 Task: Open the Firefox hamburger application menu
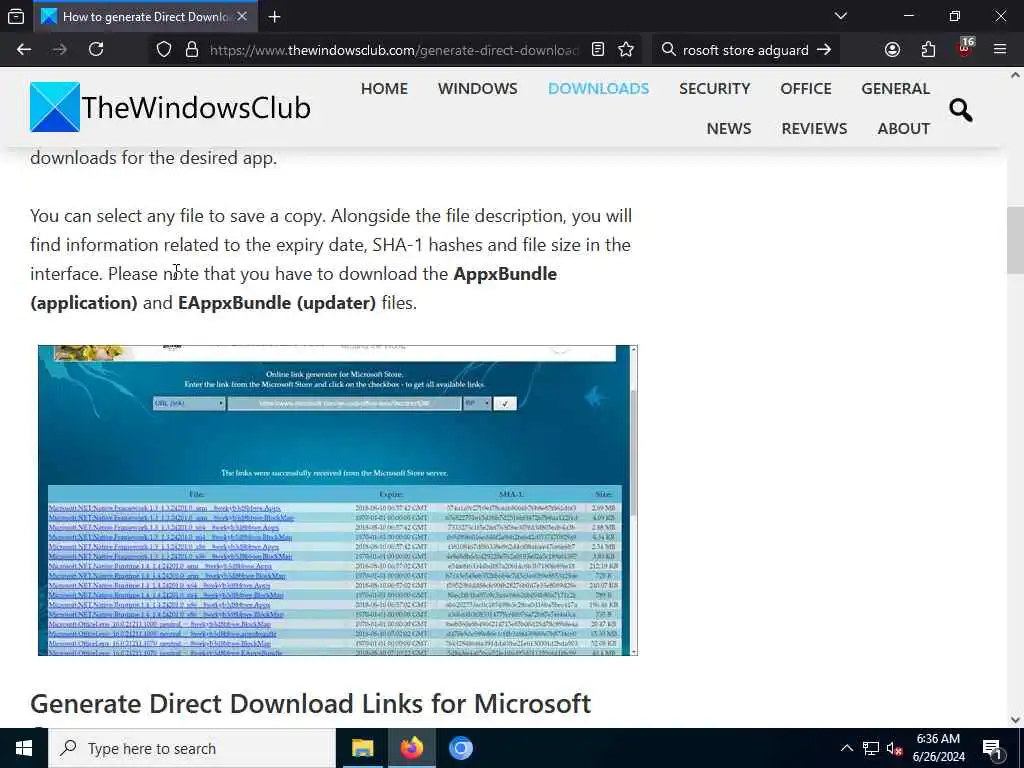(1000, 50)
